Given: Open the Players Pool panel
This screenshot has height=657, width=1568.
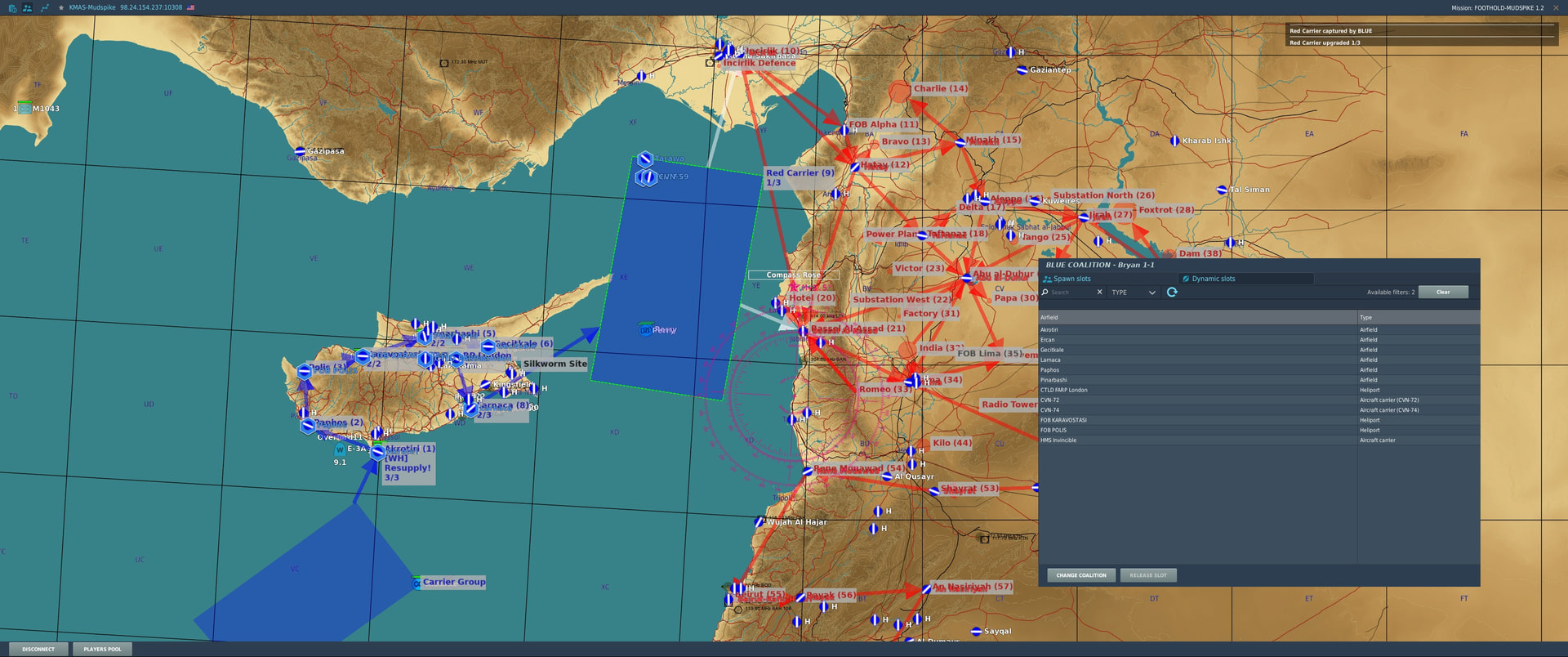Looking at the screenshot, I should (102, 650).
